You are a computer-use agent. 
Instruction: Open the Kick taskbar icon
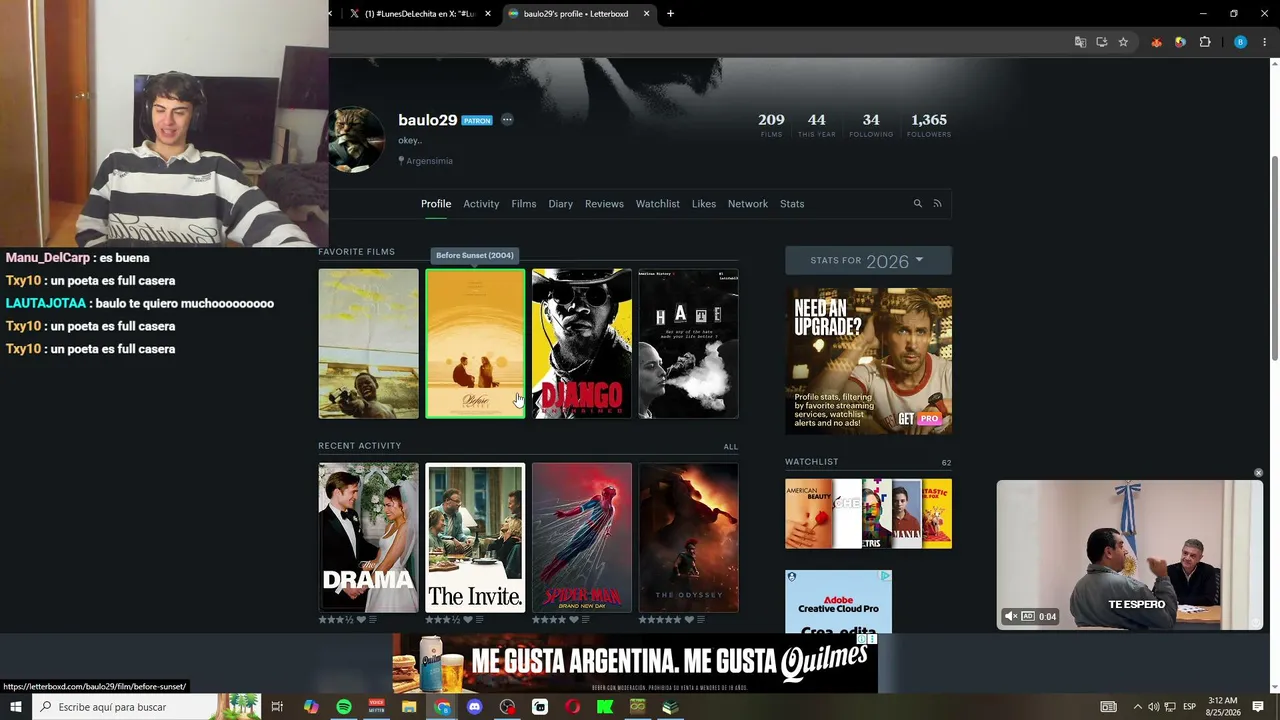[605, 707]
